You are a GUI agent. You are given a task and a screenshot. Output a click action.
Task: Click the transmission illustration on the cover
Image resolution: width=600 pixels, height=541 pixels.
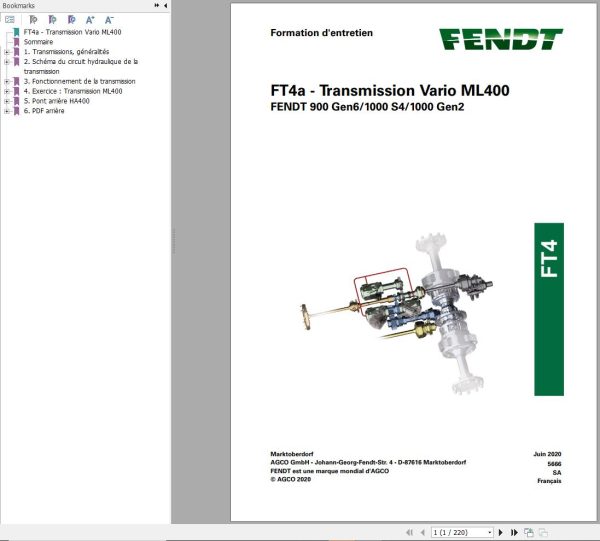pyautogui.click(x=396, y=313)
